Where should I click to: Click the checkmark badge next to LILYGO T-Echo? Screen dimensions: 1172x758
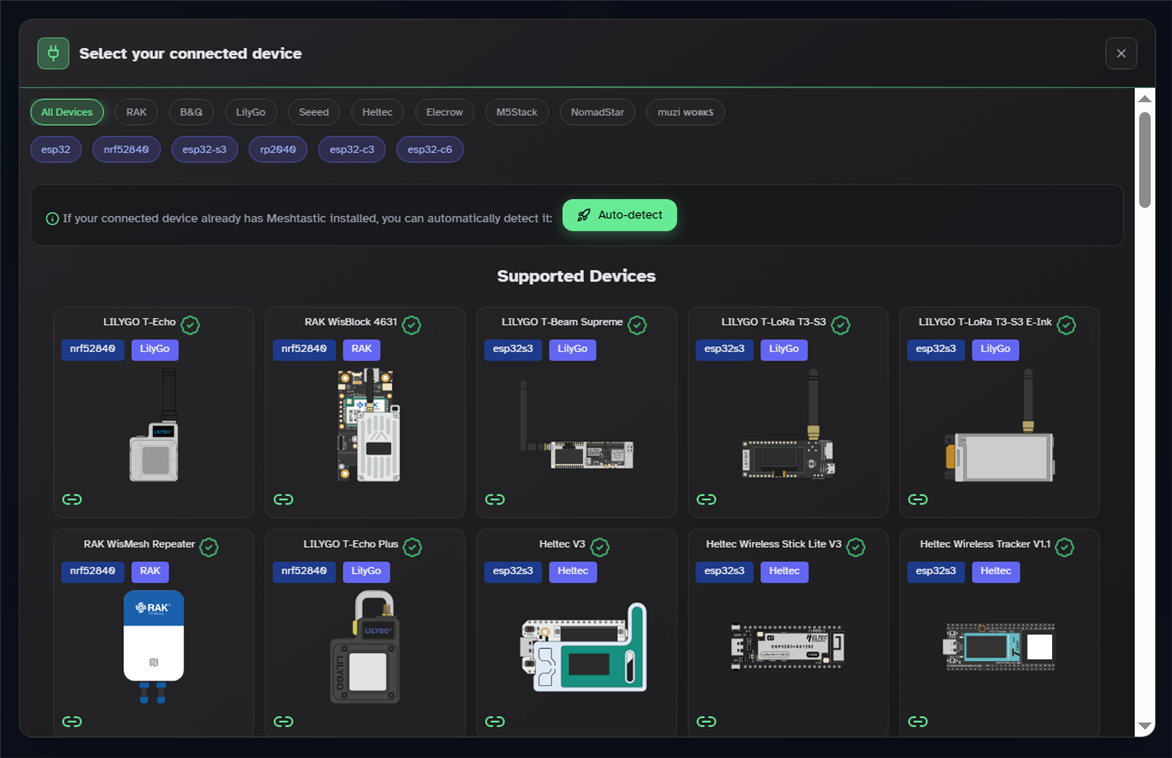pyautogui.click(x=191, y=325)
